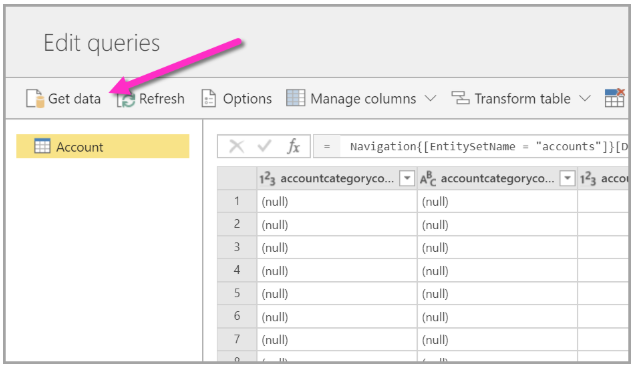The width and height of the screenshot is (633, 368).
Task: Click the equals sign in formula bar
Action: [x=327, y=146]
